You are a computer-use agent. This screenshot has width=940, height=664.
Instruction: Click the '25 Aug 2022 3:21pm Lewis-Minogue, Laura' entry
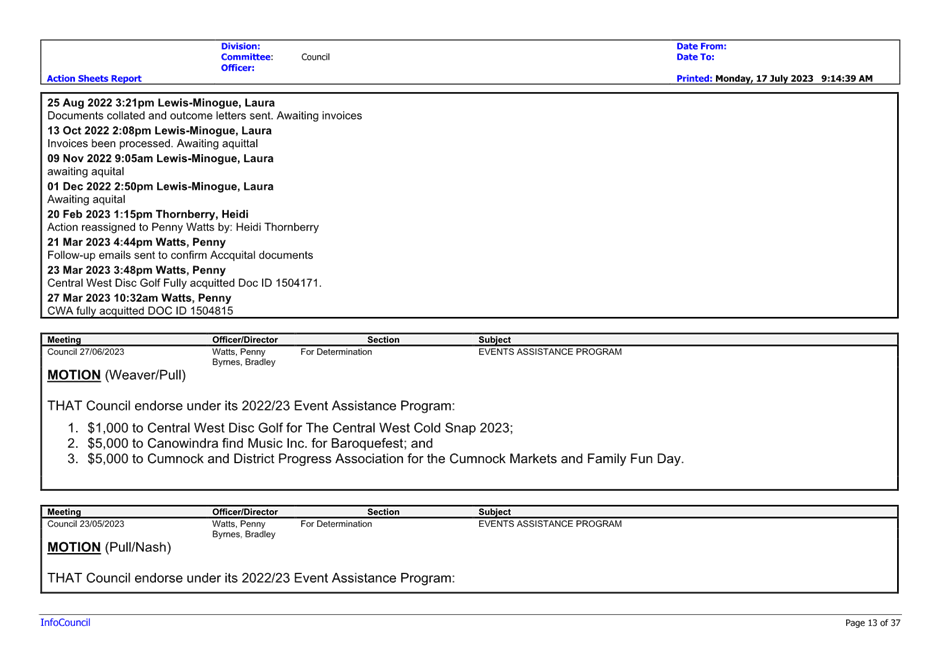click(x=161, y=102)
